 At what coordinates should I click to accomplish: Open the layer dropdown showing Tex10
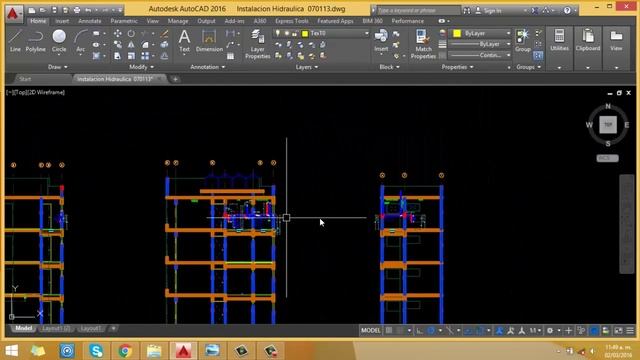322,33
